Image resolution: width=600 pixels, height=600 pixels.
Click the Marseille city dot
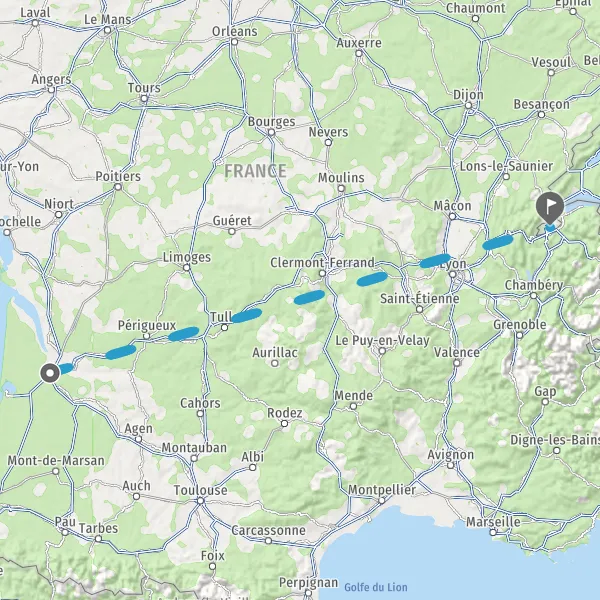(493, 532)
